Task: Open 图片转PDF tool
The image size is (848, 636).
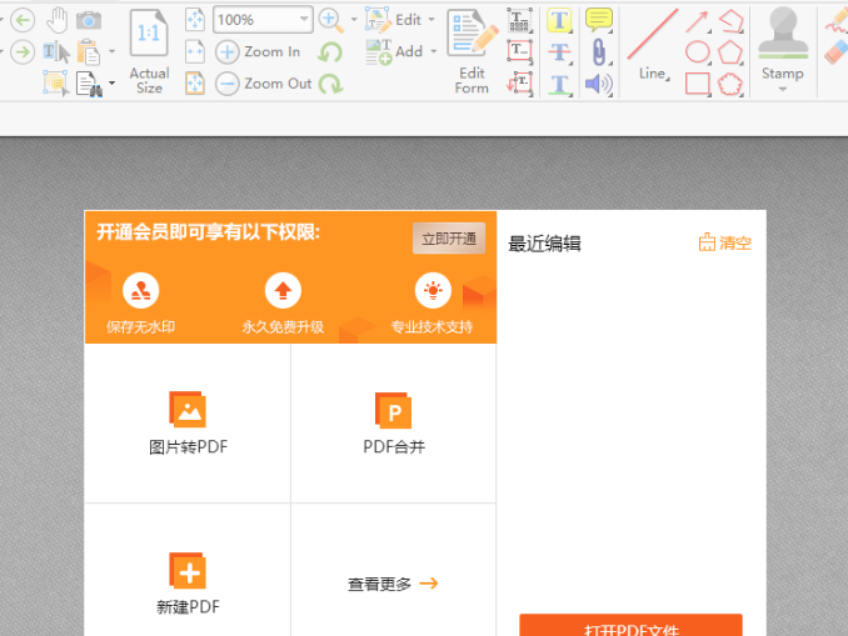Action: 188,423
